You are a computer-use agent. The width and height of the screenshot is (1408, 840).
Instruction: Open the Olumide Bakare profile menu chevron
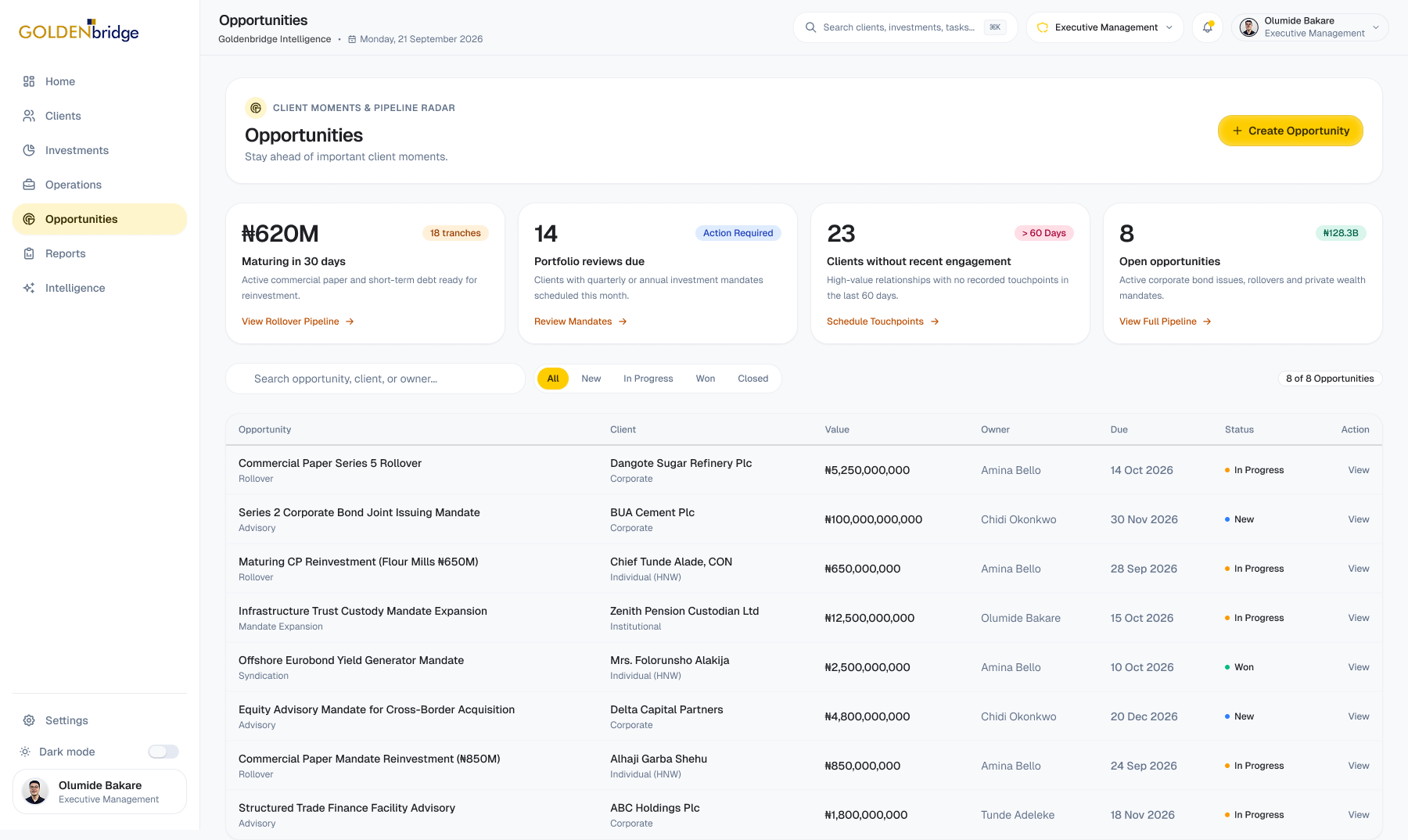(1376, 27)
